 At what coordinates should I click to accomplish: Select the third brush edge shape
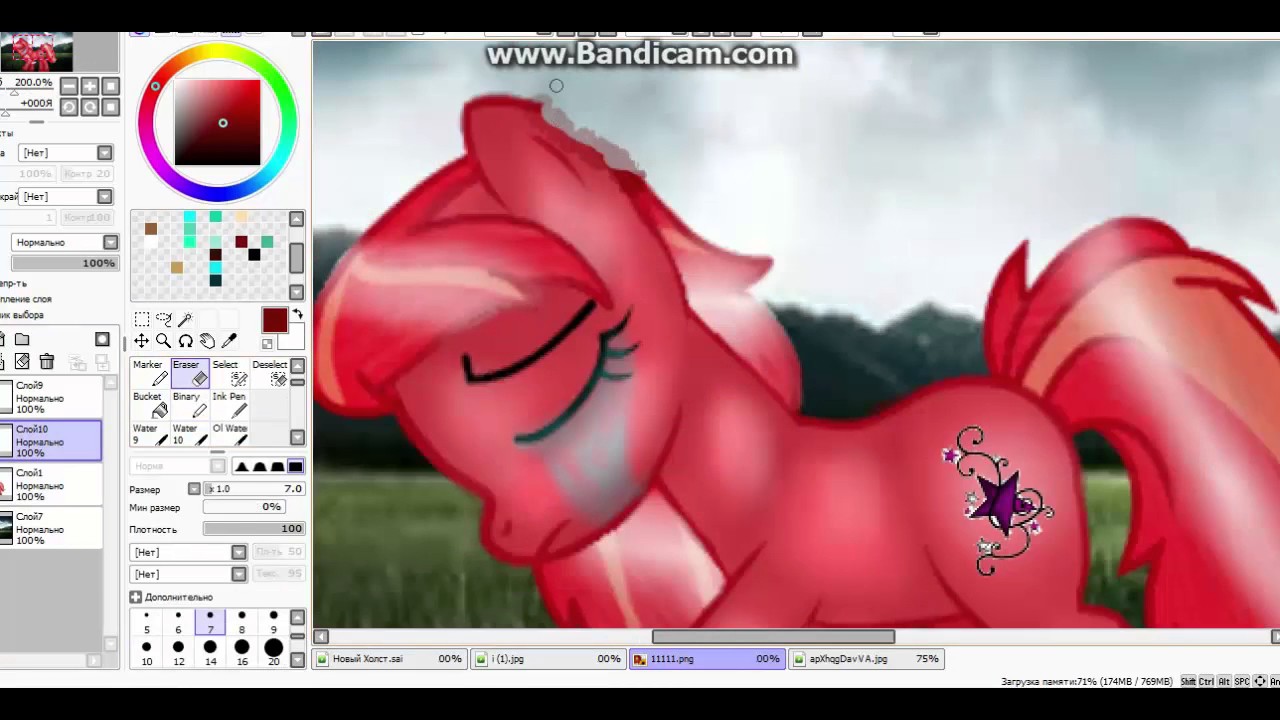pos(277,466)
